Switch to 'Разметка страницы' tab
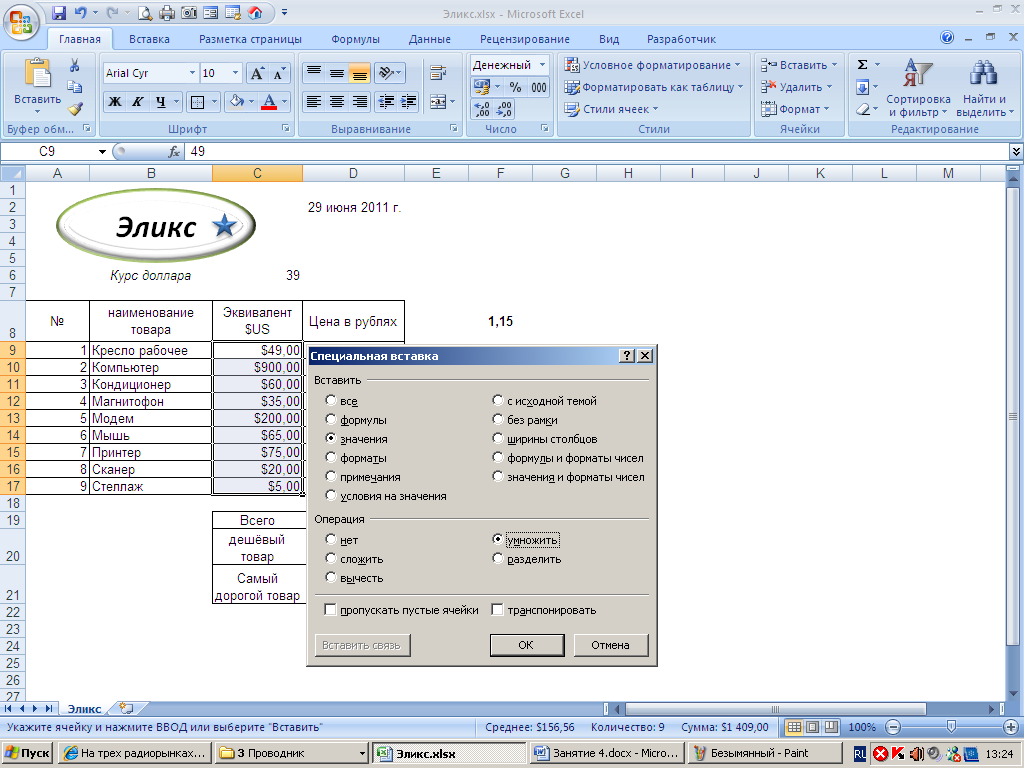The height and width of the screenshot is (768, 1024). [x=250, y=39]
